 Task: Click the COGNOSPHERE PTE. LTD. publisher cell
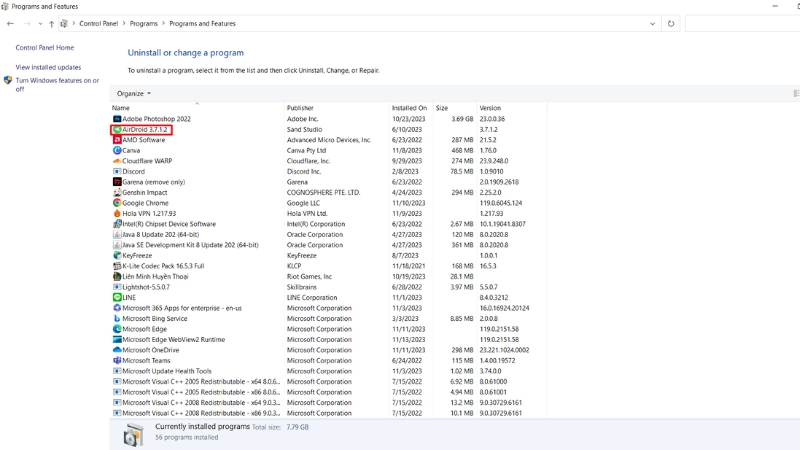[x=323, y=192]
